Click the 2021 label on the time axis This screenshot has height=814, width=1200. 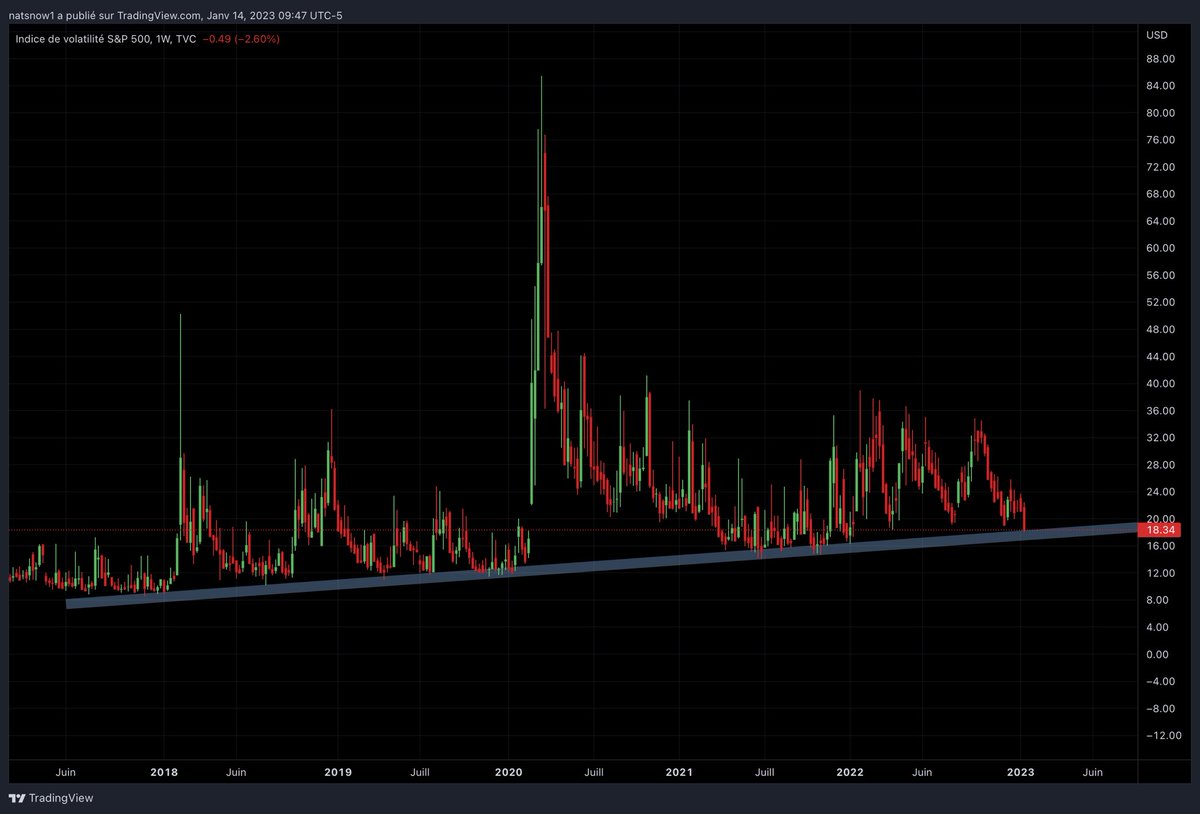click(679, 772)
